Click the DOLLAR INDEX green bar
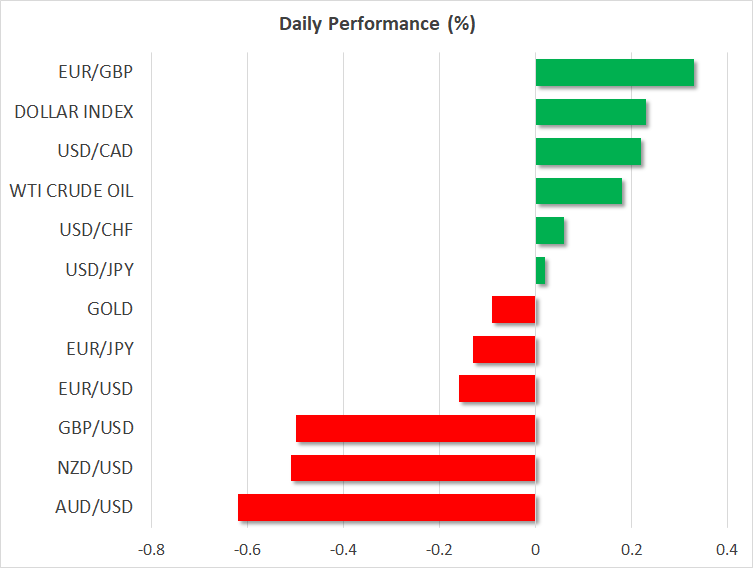 tap(591, 112)
